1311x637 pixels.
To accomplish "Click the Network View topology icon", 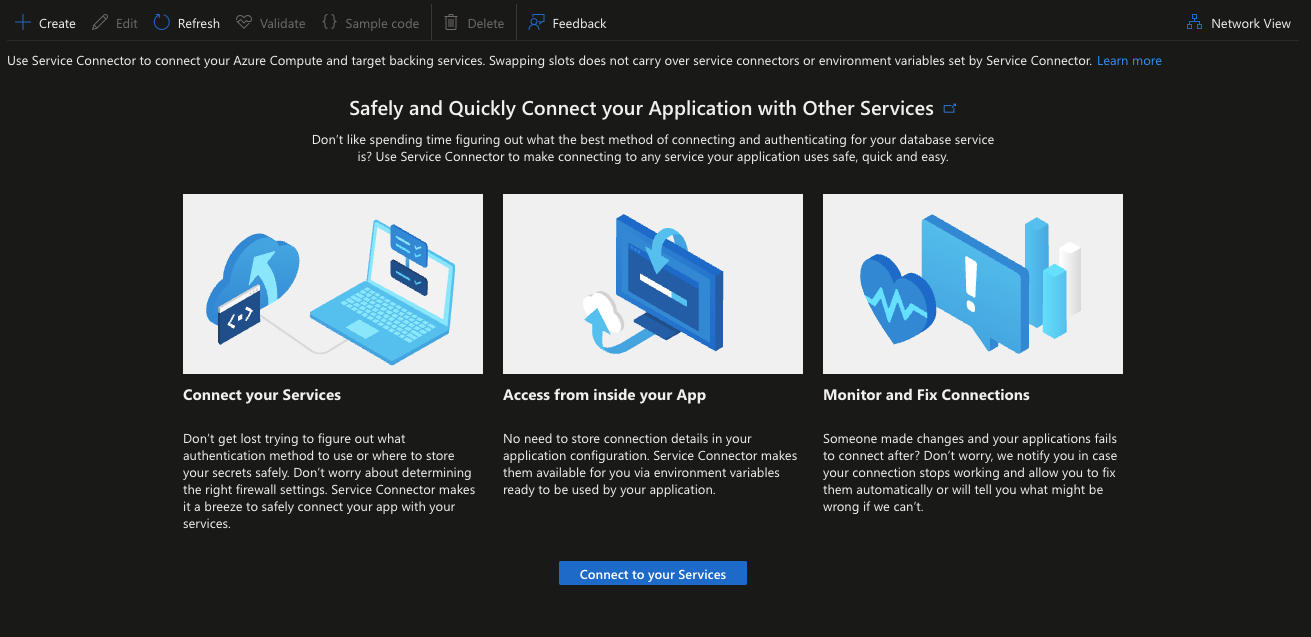I will click(1194, 23).
